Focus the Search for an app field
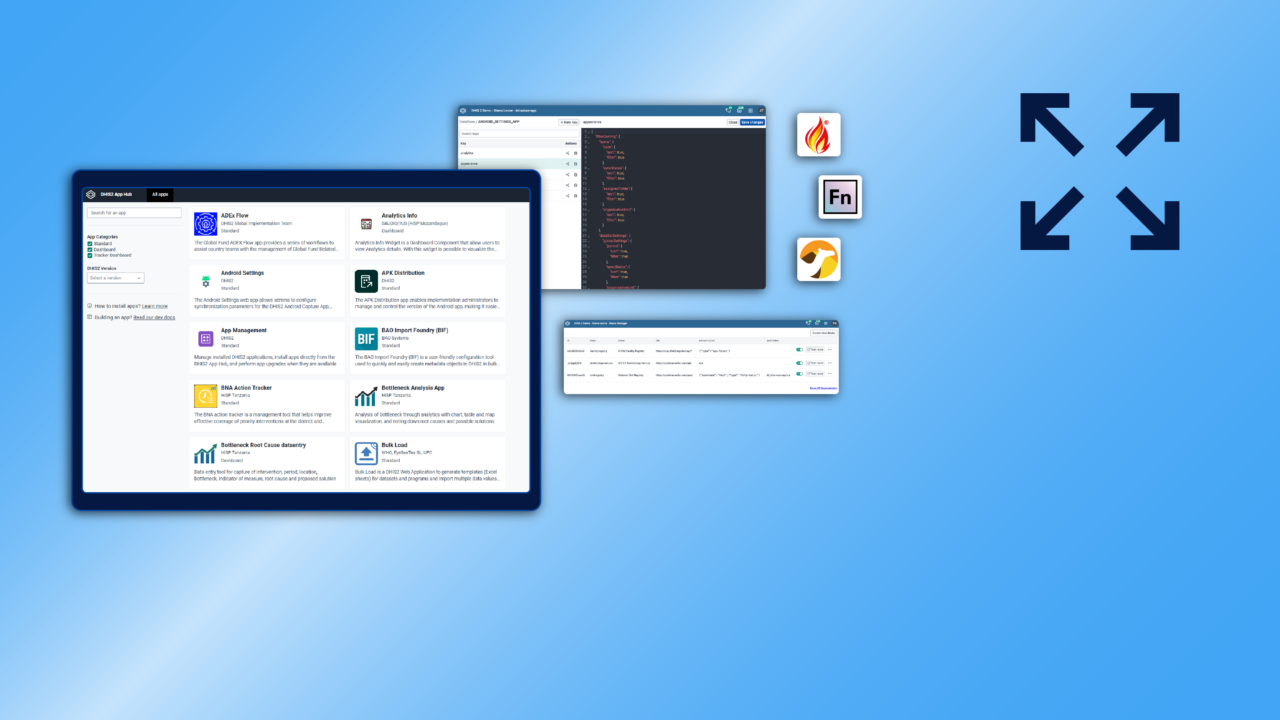1280x720 pixels. [x=134, y=213]
